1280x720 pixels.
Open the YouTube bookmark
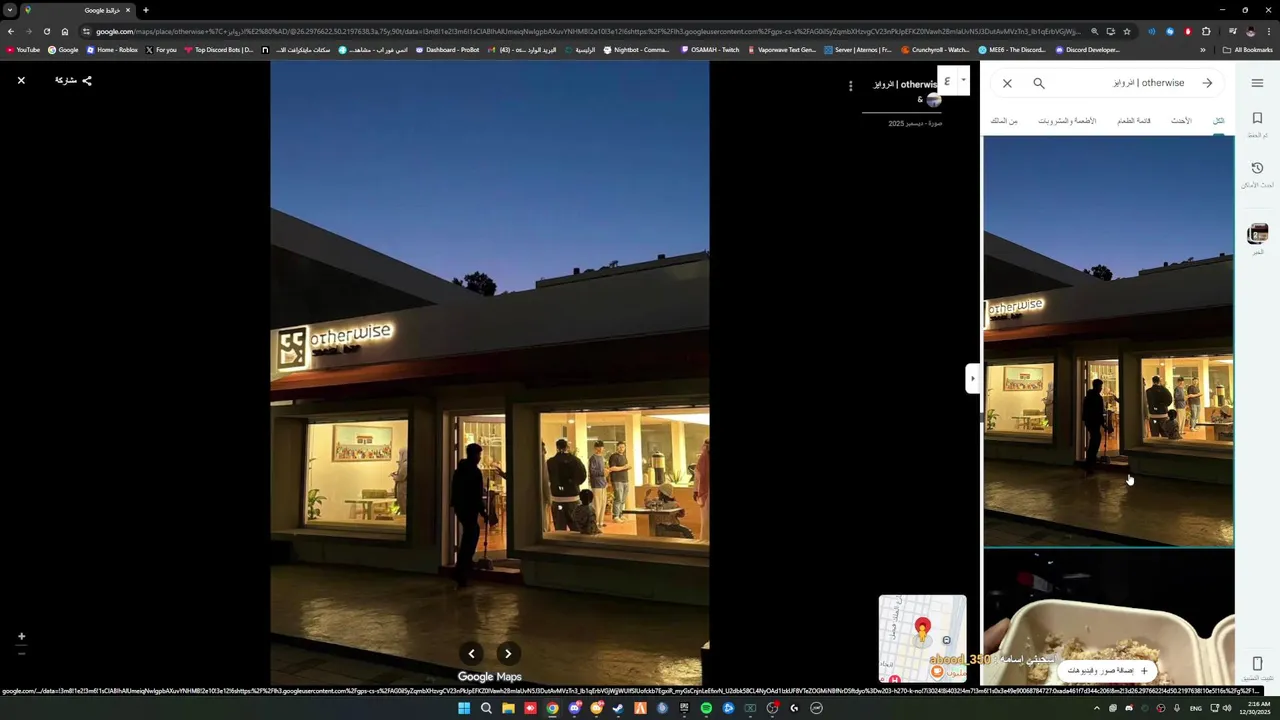click(x=23, y=50)
